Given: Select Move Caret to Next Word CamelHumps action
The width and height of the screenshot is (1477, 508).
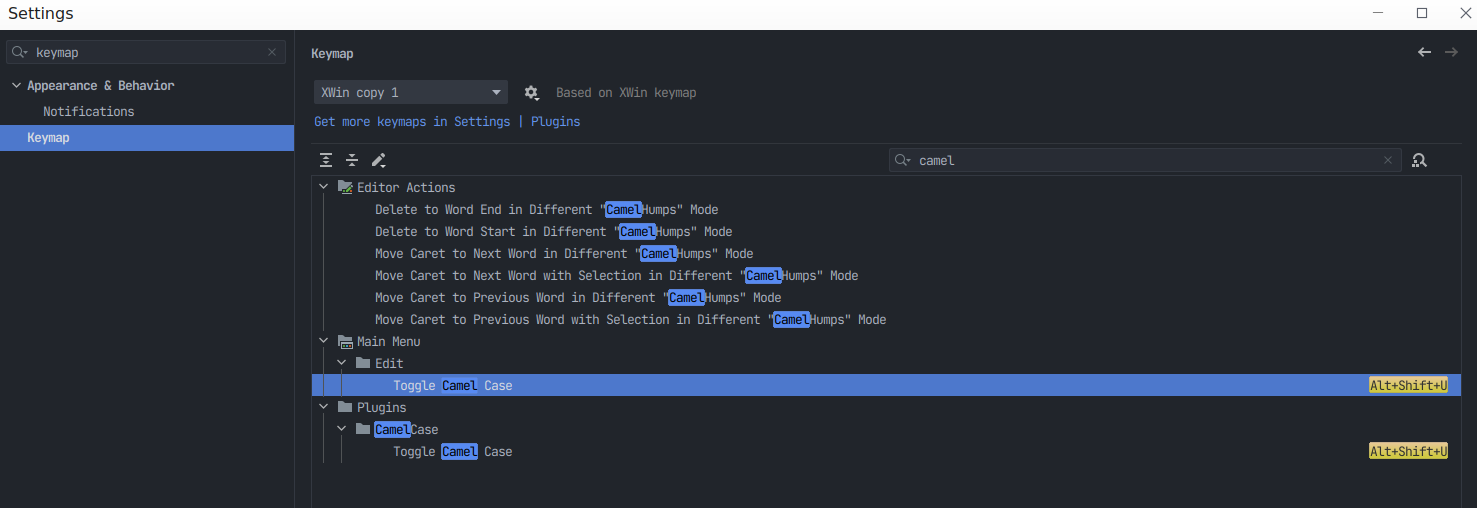Looking at the screenshot, I should coord(564,253).
